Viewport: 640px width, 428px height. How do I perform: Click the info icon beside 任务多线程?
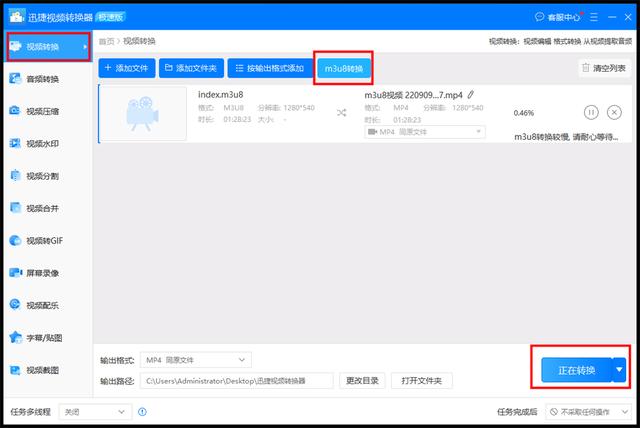coord(142,411)
